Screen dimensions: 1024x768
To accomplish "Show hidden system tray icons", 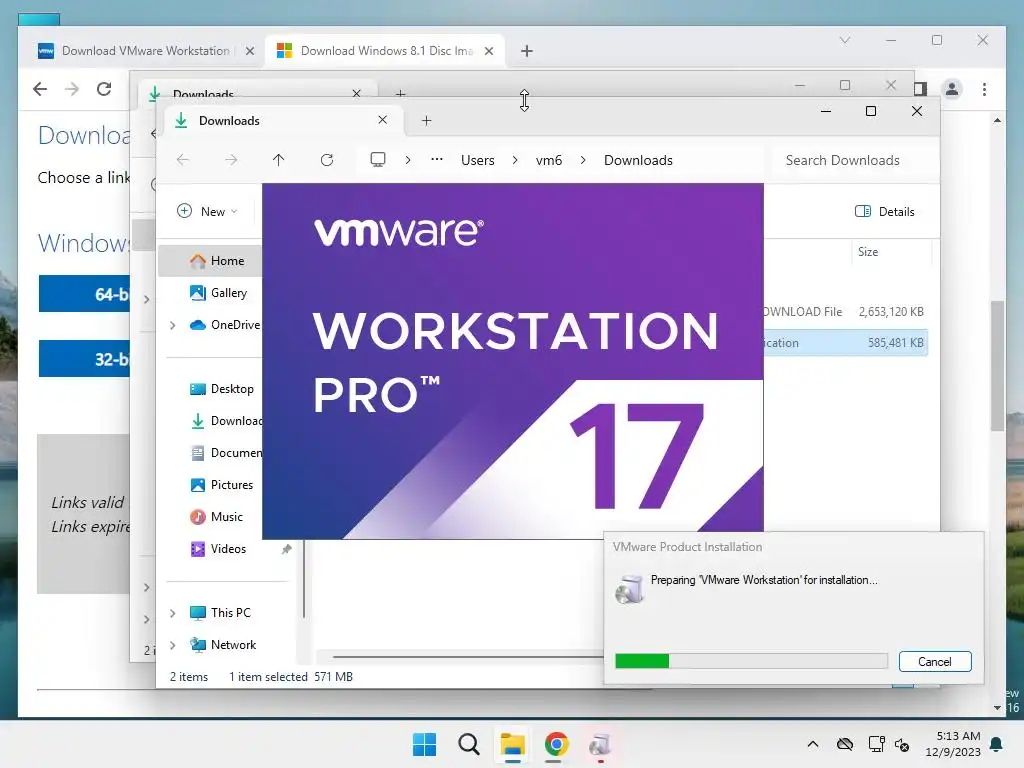I will click(x=812, y=744).
